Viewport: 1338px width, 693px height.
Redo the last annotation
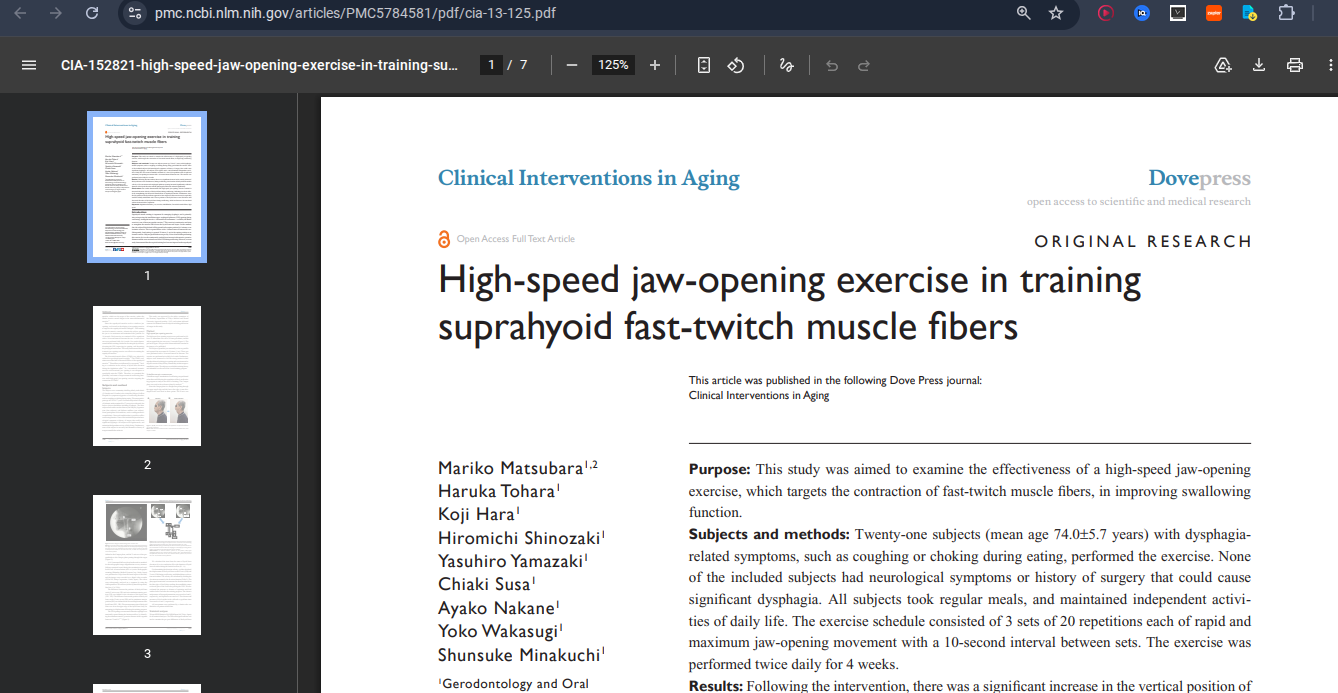pos(864,65)
